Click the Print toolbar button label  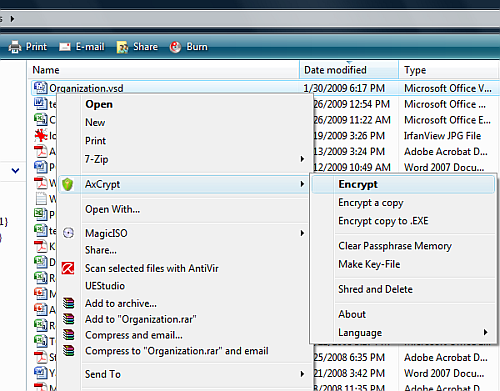click(36, 47)
